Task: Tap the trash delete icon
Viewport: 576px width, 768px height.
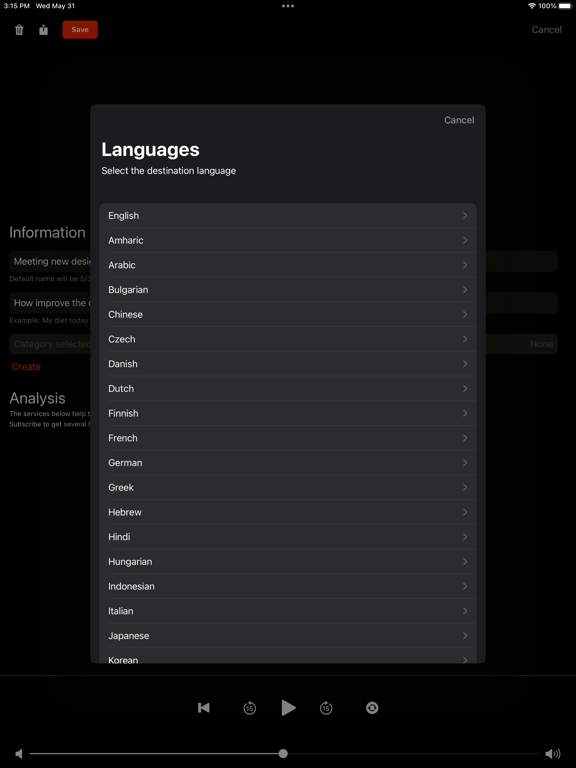Action: 19,30
